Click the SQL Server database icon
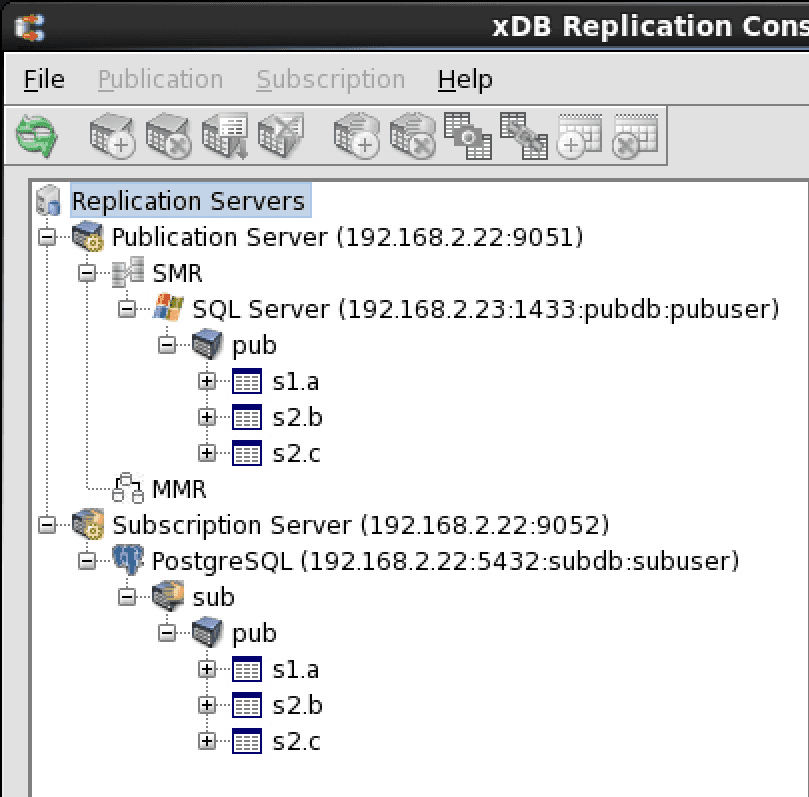Viewport: 809px width, 797px height. [x=167, y=309]
